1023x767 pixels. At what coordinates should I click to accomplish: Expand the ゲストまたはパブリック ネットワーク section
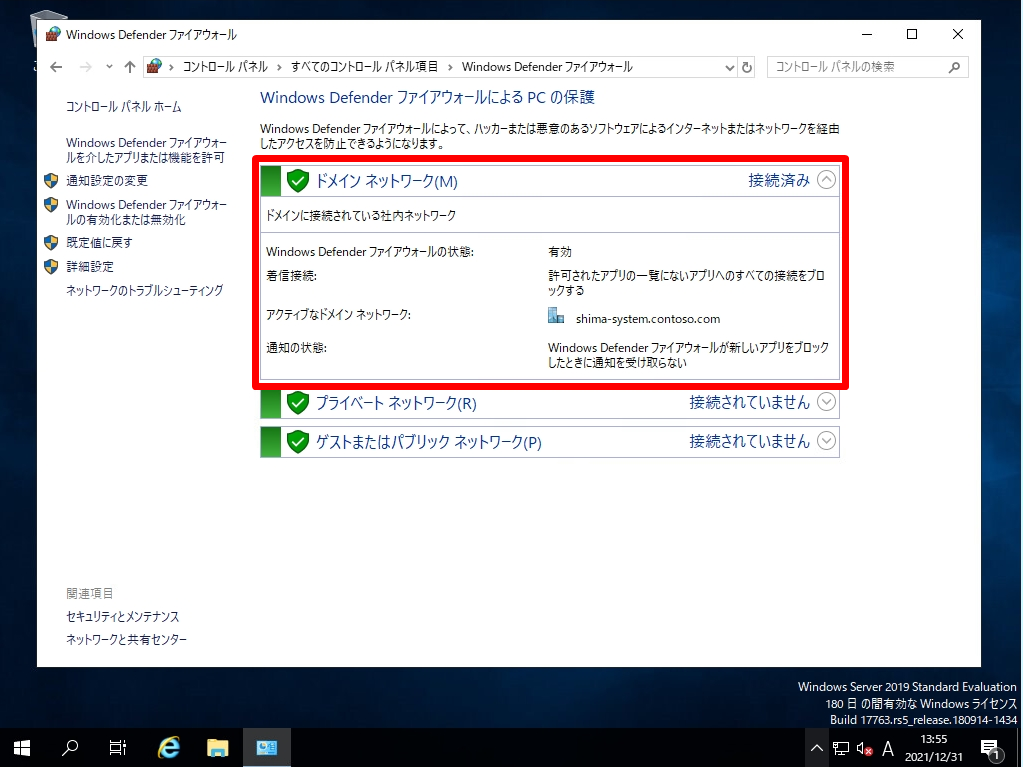(826, 441)
